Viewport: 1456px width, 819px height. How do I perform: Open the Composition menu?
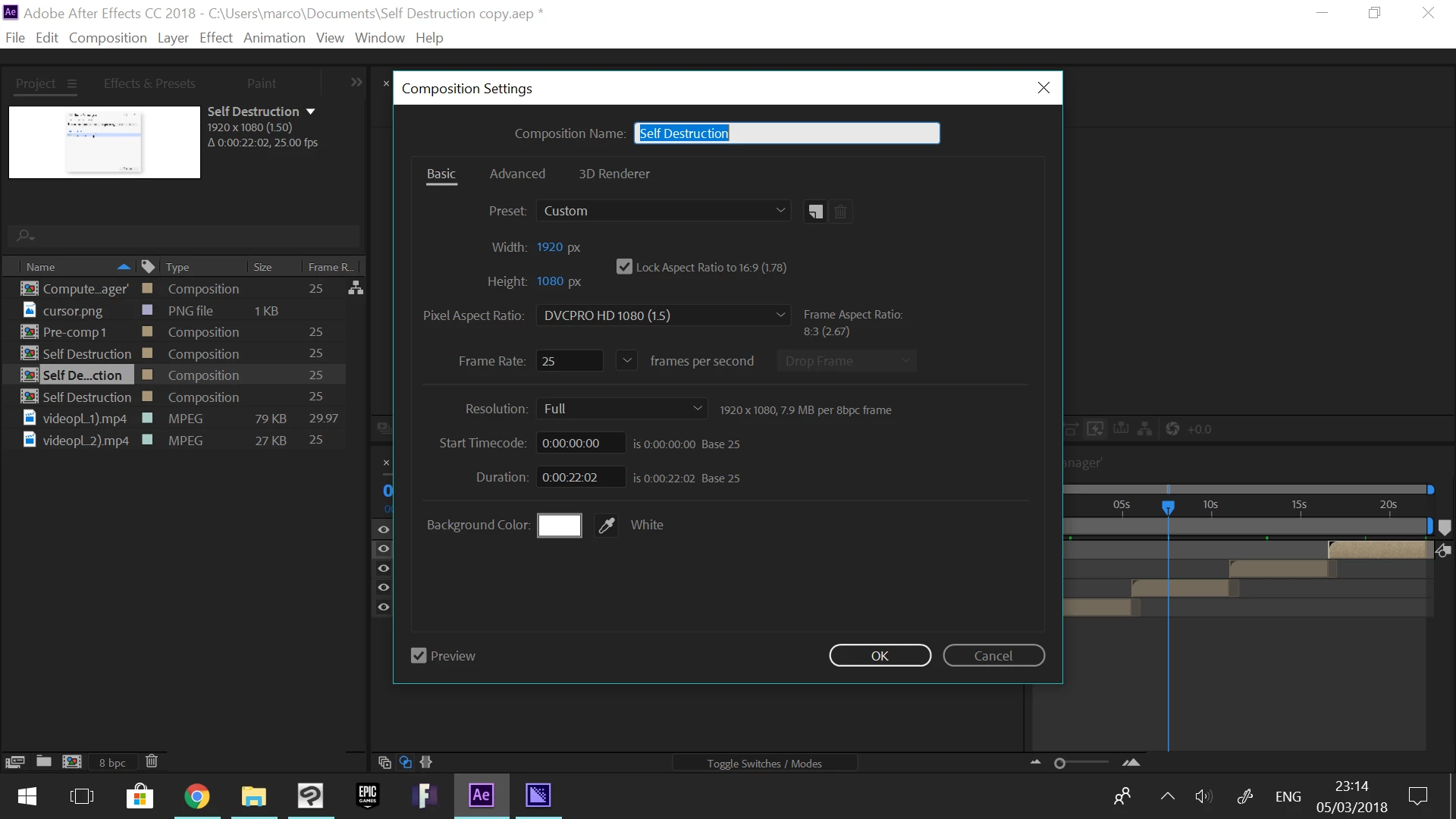[108, 38]
